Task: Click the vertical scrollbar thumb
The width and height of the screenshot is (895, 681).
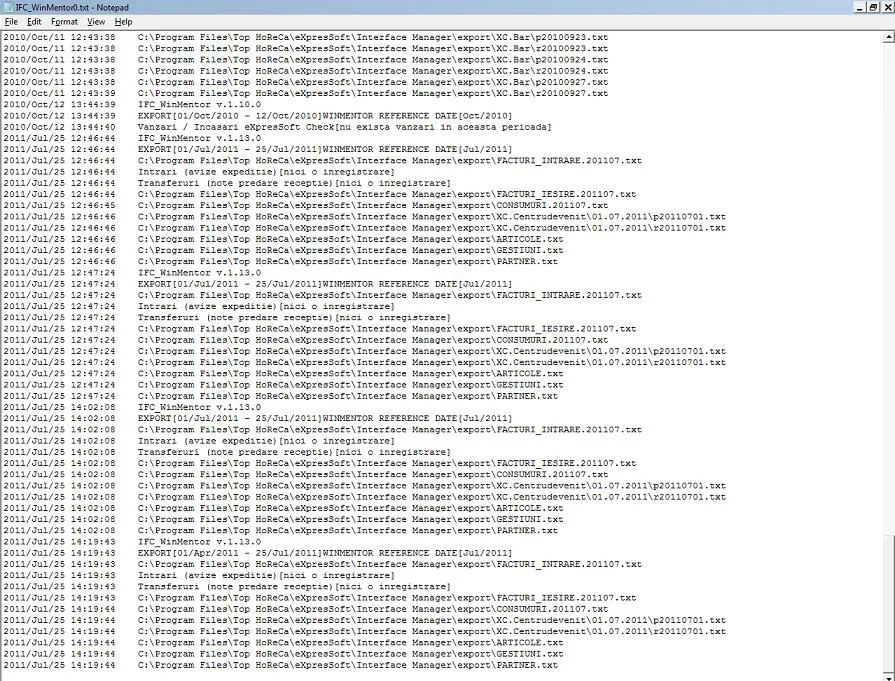Action: click(889, 603)
